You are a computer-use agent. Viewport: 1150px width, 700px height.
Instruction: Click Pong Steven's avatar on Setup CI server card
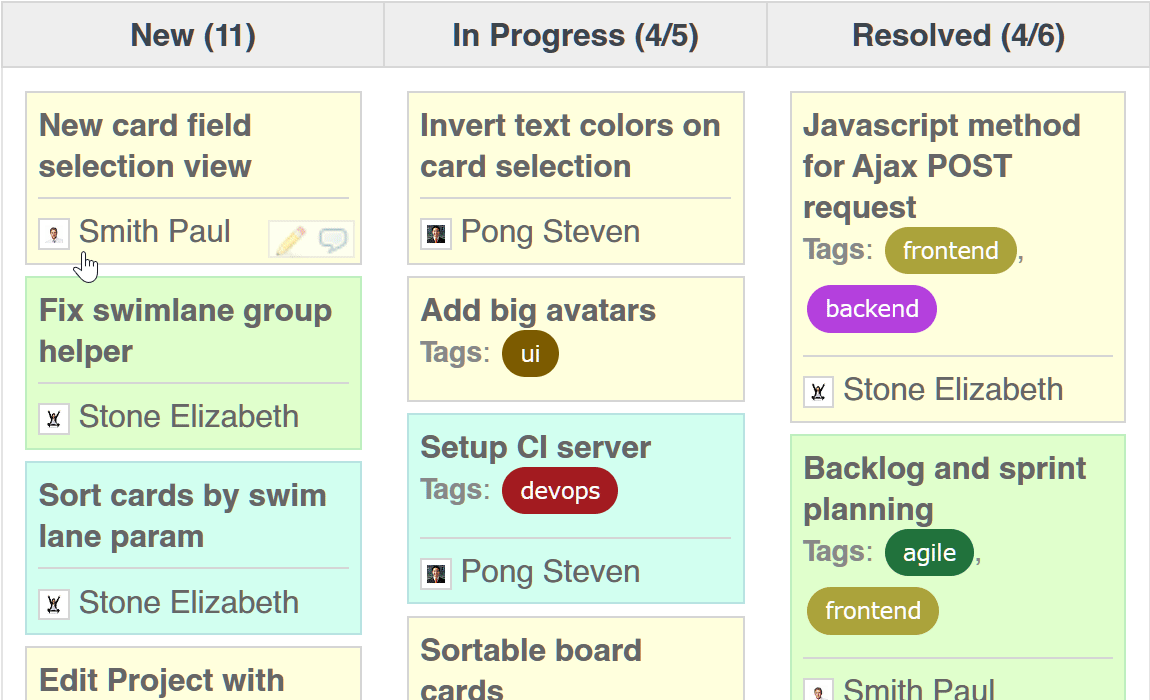click(x=436, y=573)
